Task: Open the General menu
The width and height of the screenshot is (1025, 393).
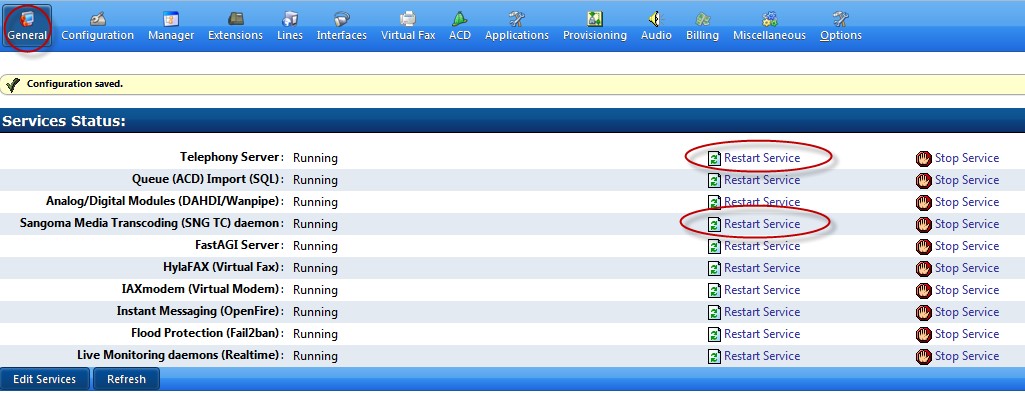Action: [x=27, y=27]
